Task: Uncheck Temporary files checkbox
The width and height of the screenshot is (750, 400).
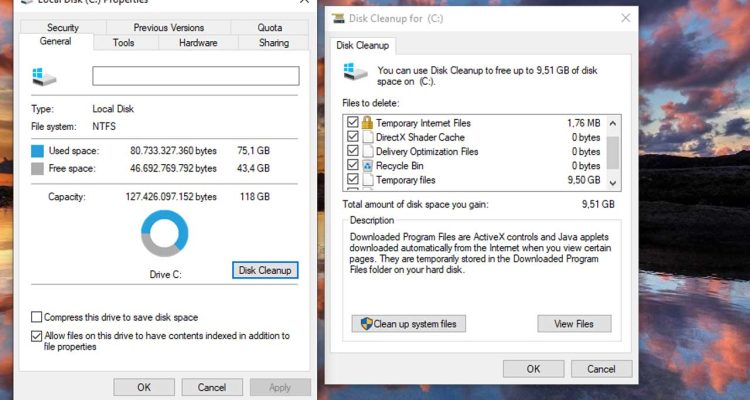Action: pos(353,179)
